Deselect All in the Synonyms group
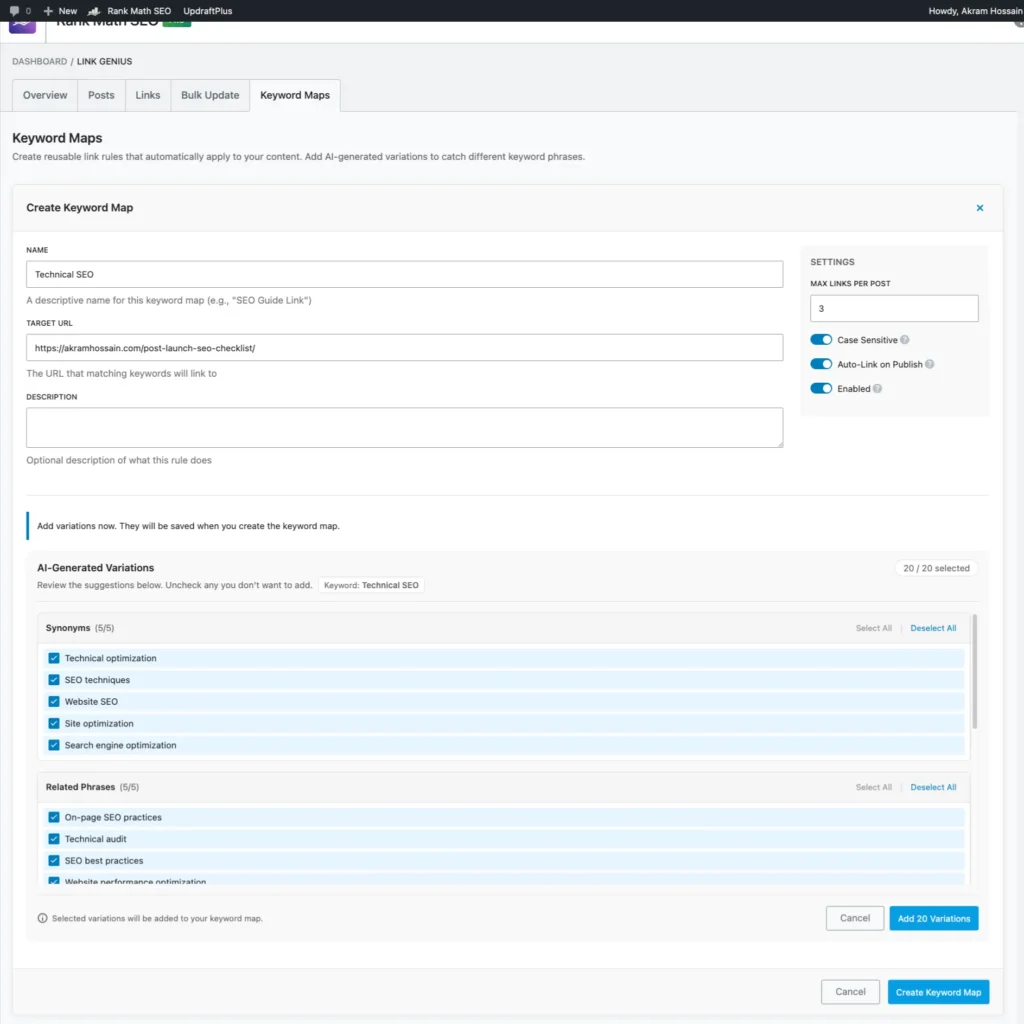Screen dimensions: 1024x1024 pos(933,628)
